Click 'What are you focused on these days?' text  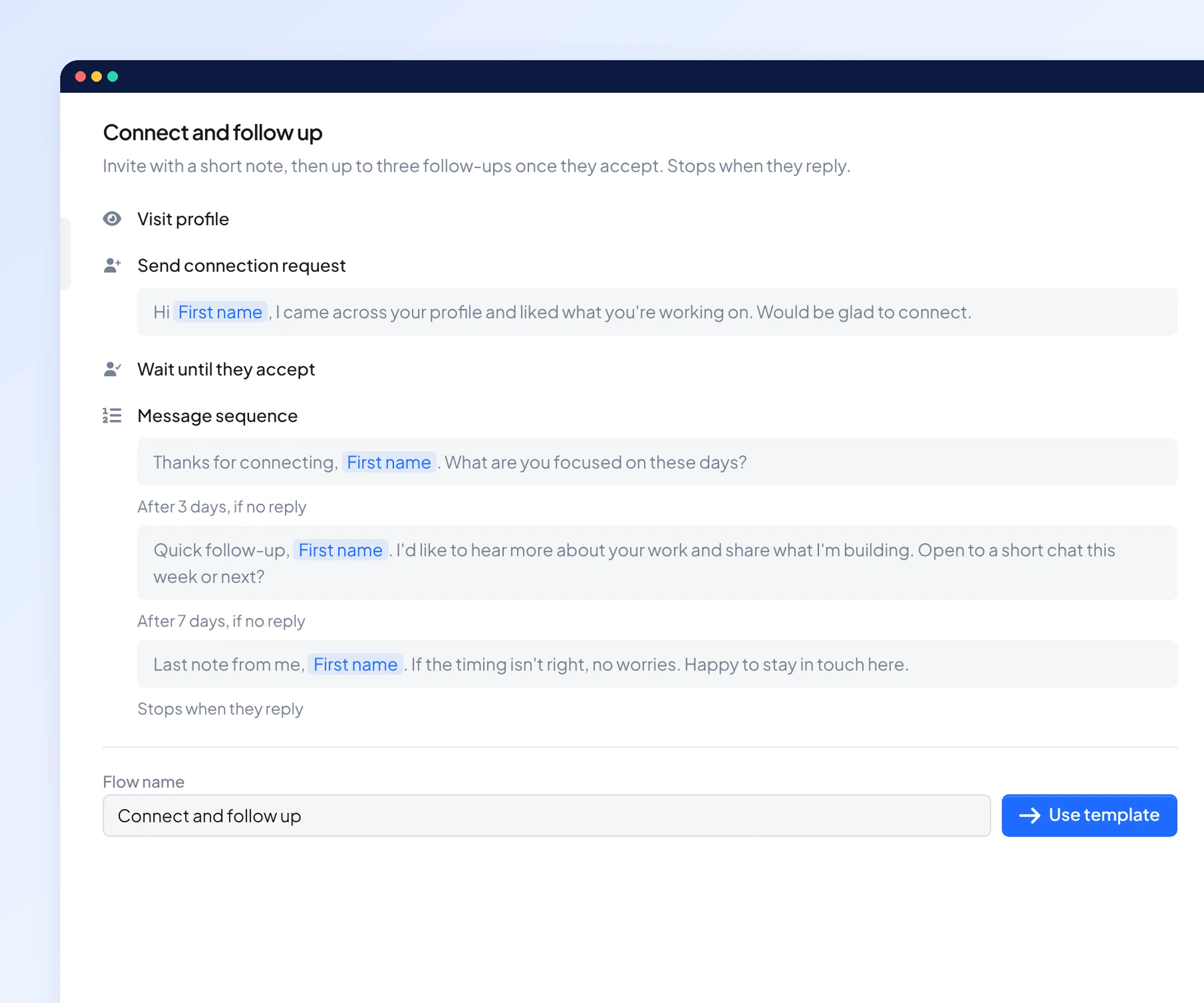coord(595,462)
